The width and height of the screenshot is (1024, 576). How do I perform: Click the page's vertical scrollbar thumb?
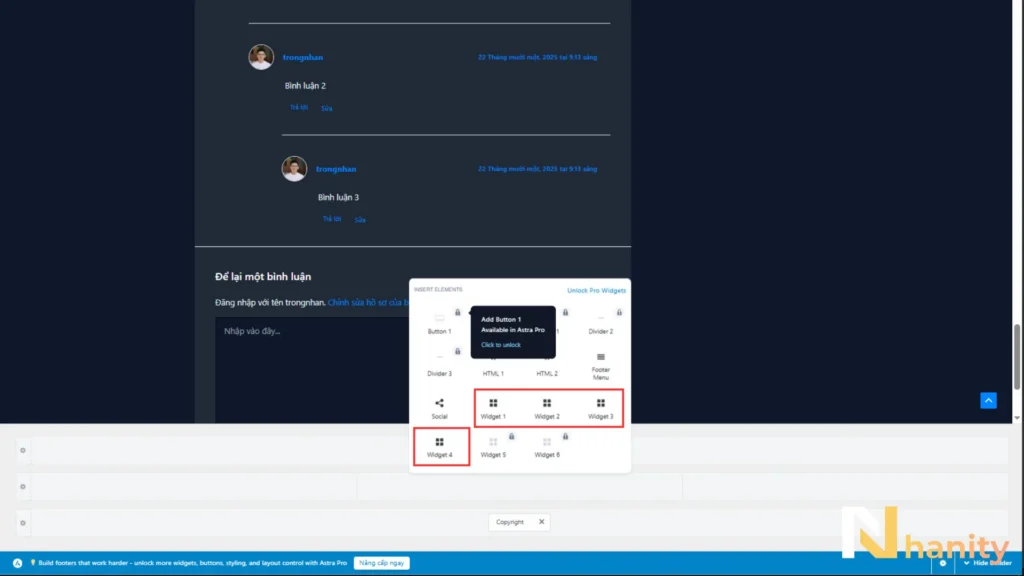1017,357
